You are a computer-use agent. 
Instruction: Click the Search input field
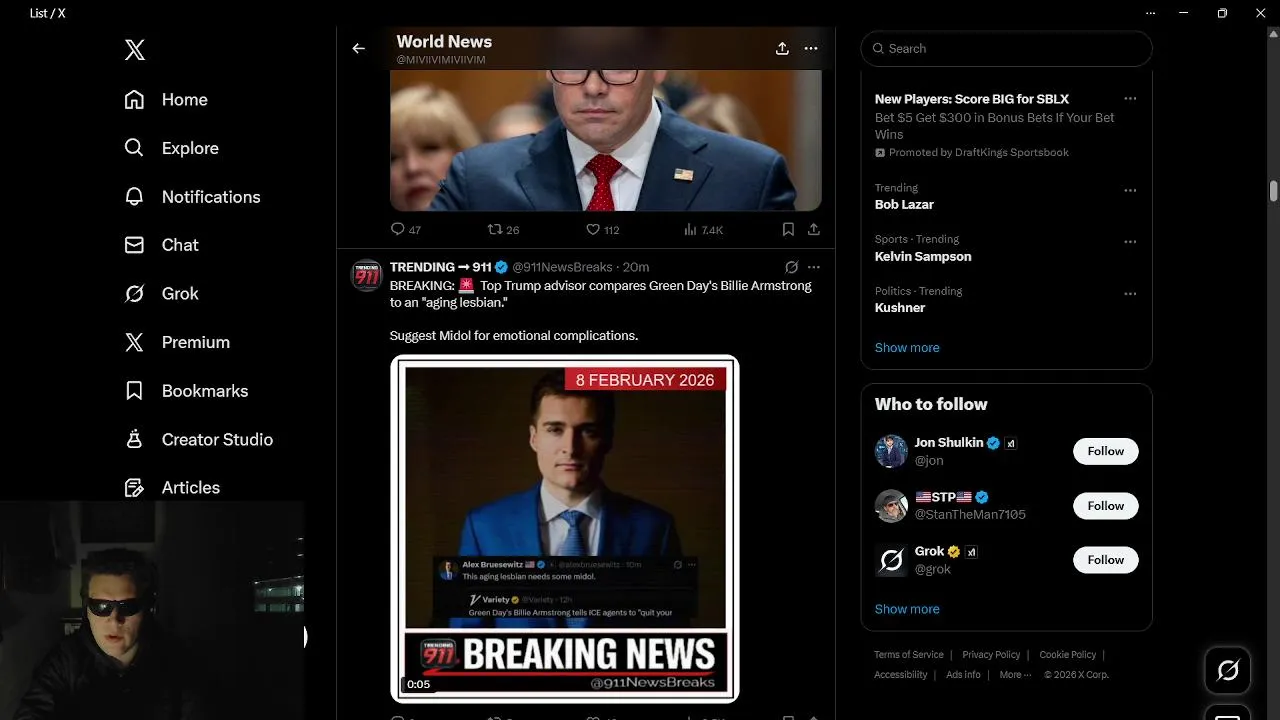click(1007, 48)
